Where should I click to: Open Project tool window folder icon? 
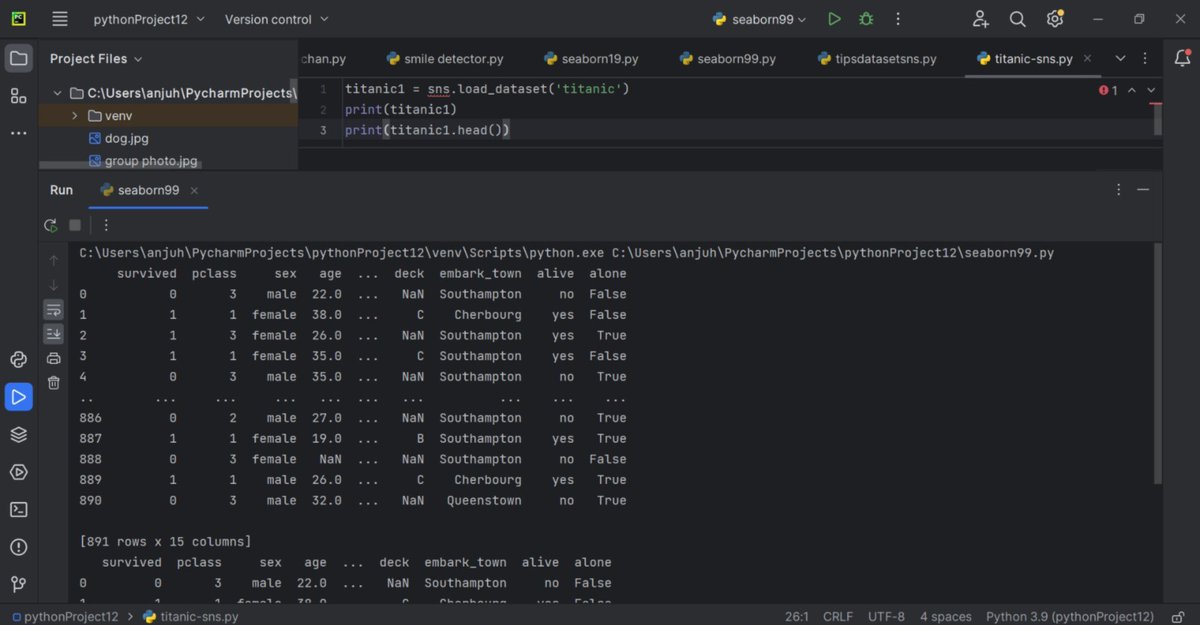pyautogui.click(x=18, y=58)
